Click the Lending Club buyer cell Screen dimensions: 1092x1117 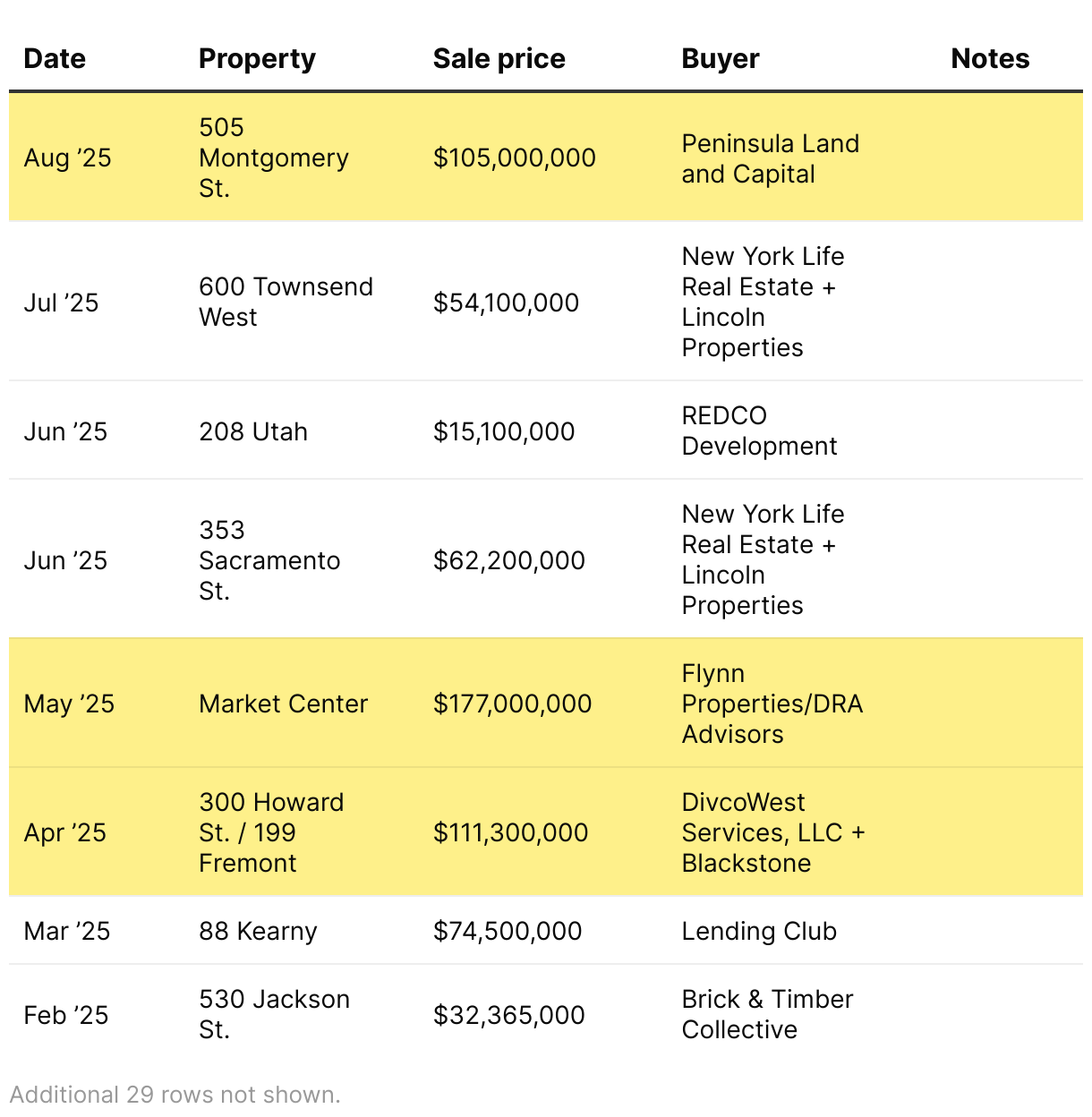[x=759, y=931]
